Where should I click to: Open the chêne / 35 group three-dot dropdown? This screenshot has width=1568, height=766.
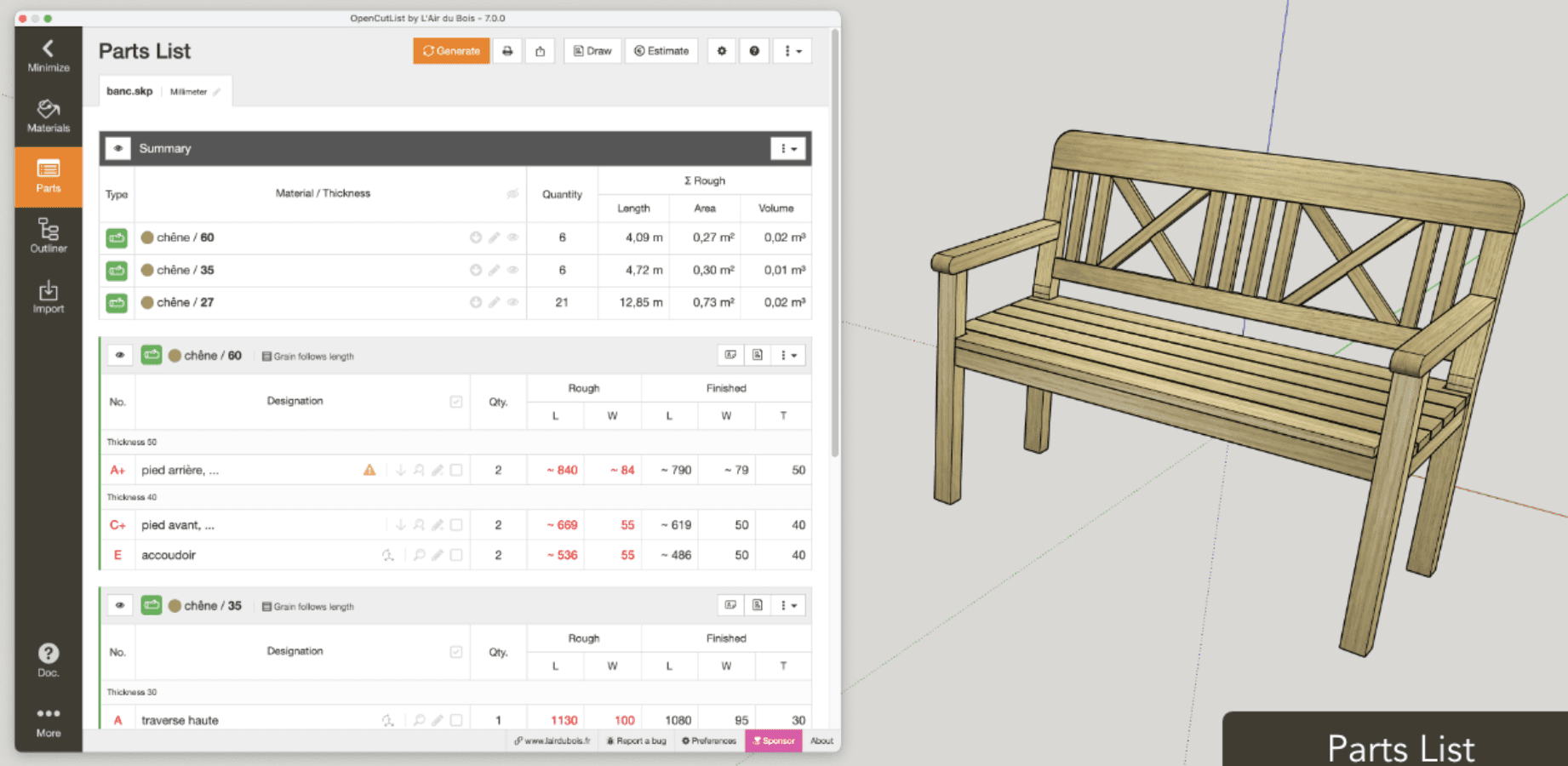point(788,605)
